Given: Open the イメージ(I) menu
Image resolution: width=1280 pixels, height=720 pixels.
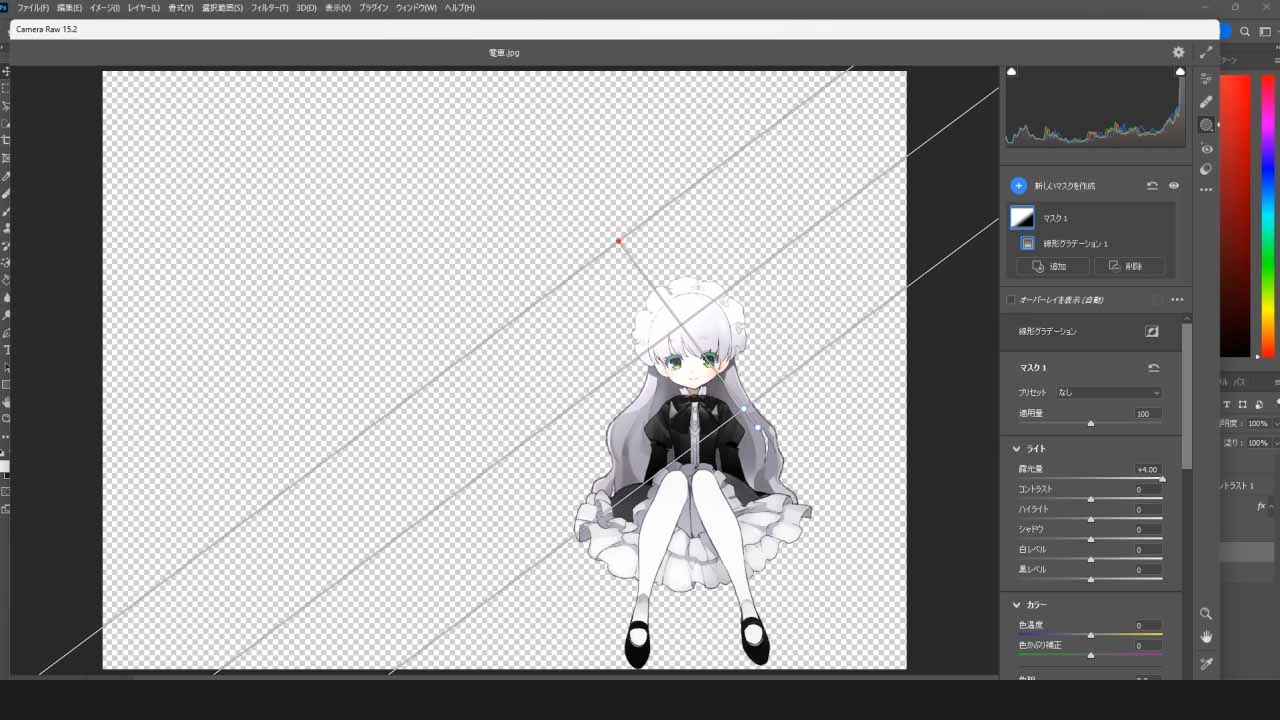Looking at the screenshot, I should tap(104, 8).
